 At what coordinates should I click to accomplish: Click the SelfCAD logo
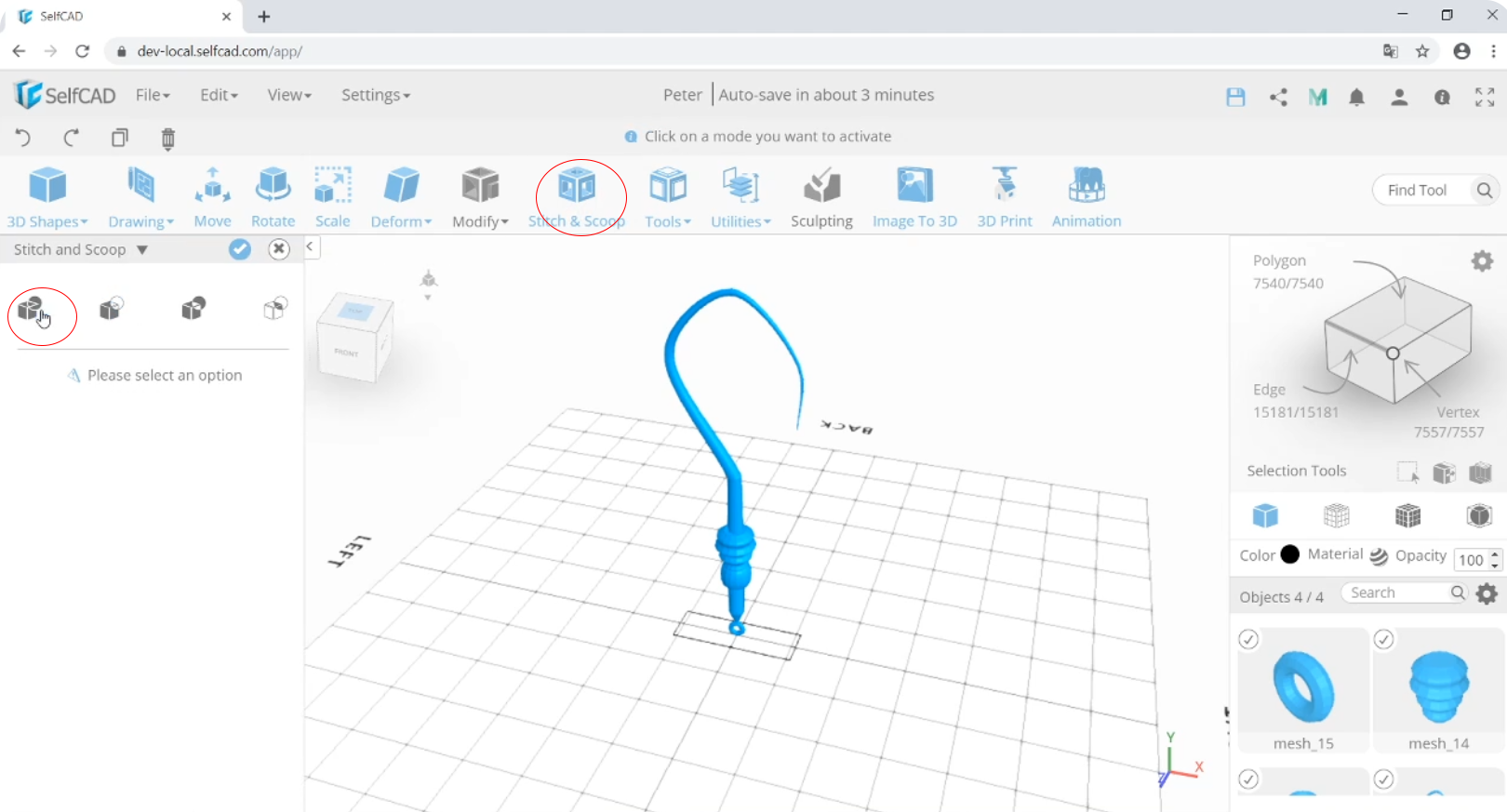(x=65, y=95)
